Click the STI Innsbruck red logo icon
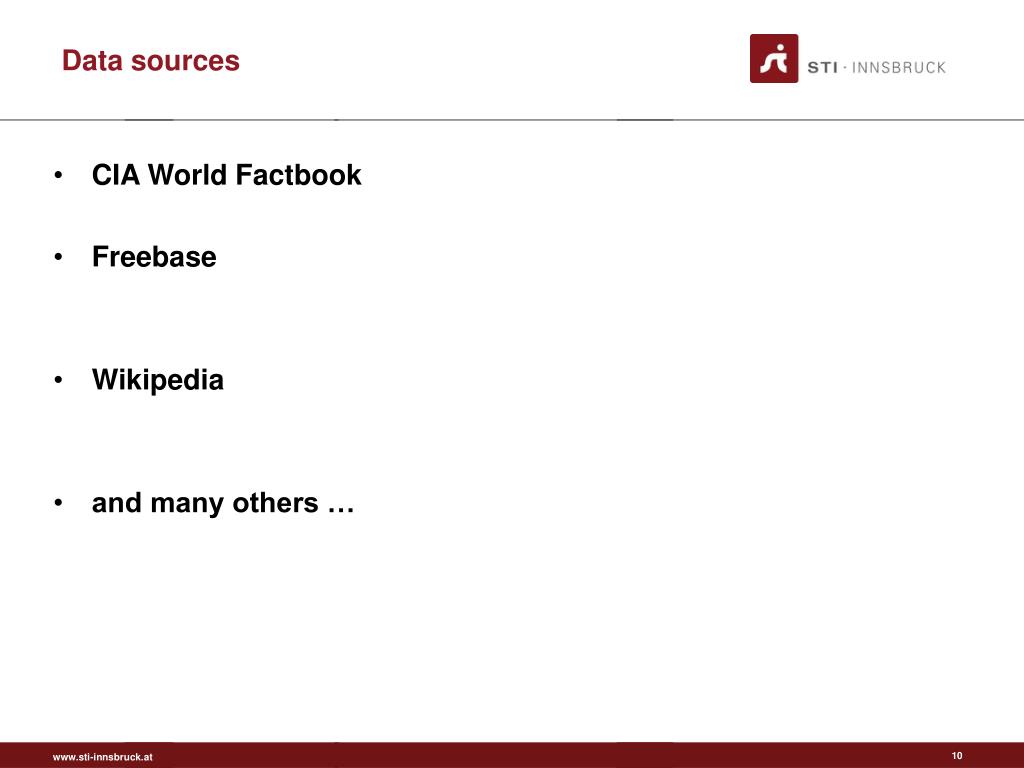 click(774, 59)
